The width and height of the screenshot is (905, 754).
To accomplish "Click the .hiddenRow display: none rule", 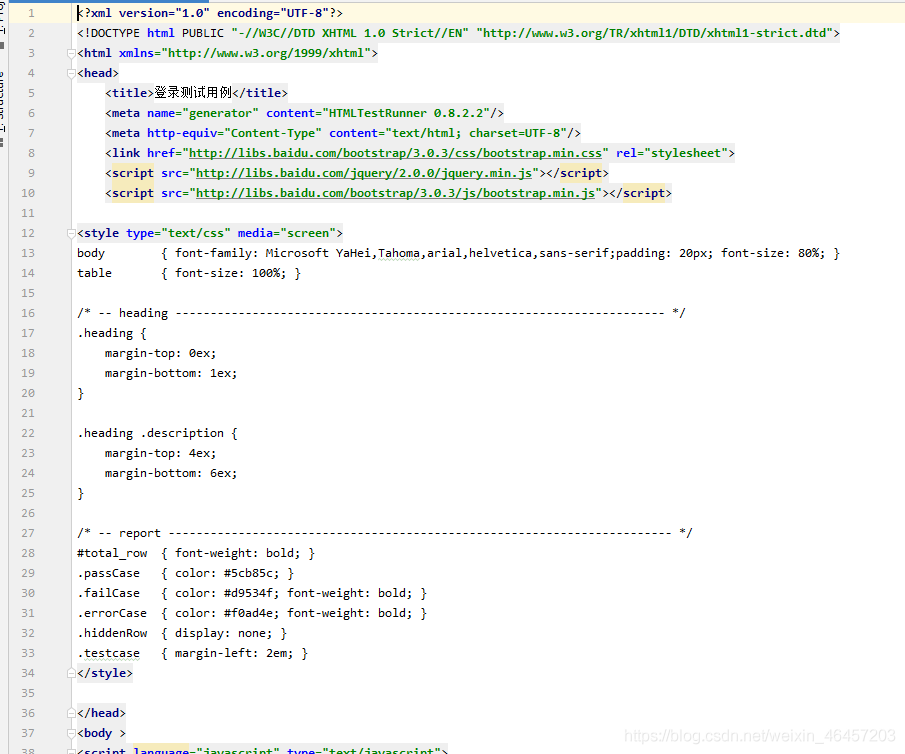I will [182, 633].
